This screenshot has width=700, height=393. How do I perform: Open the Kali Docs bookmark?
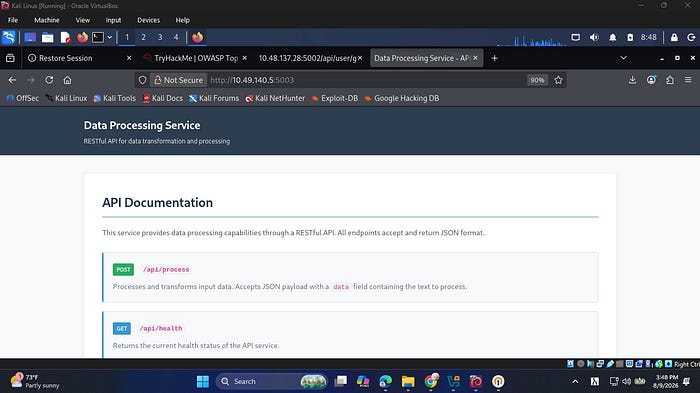[162, 98]
